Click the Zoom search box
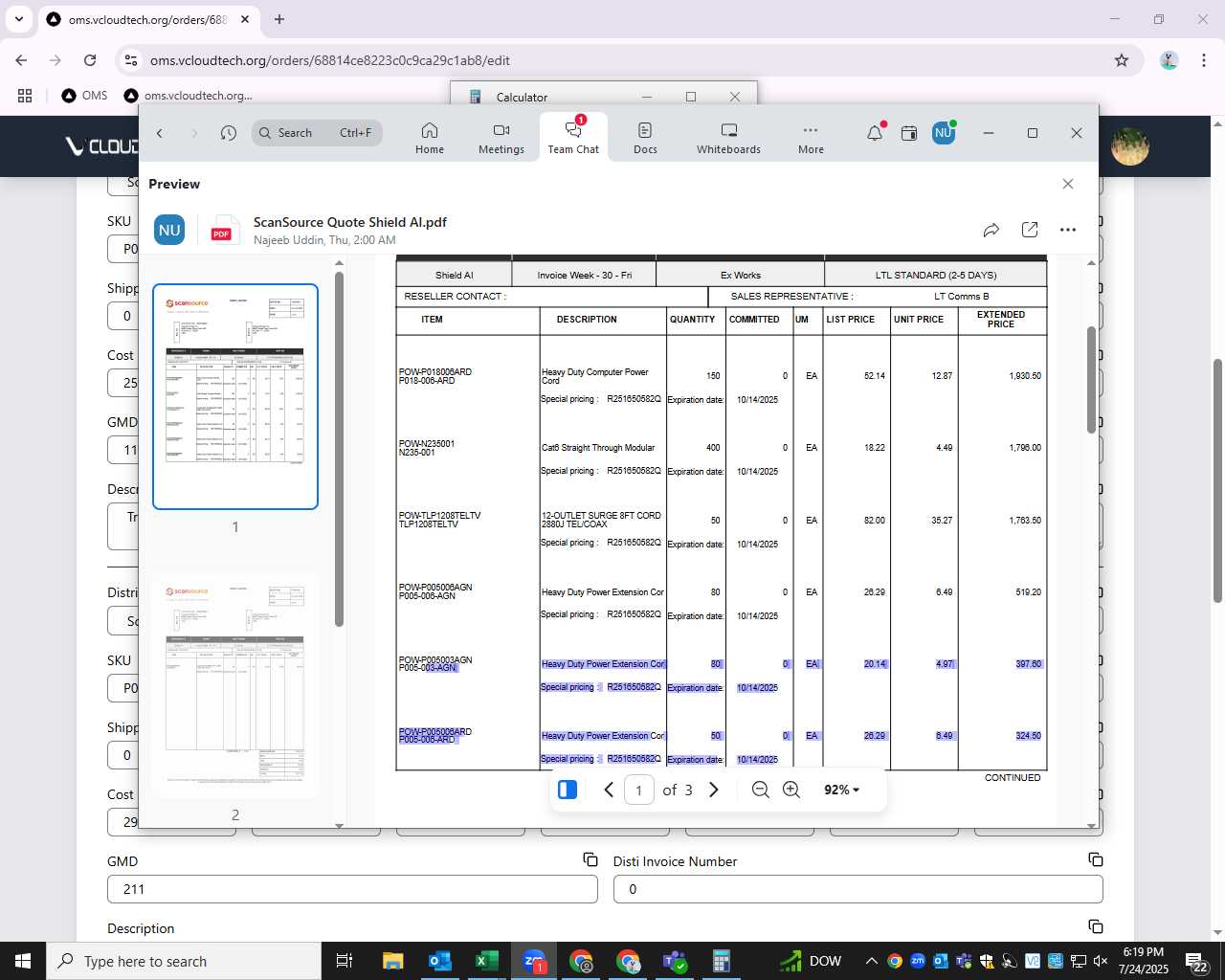This screenshot has height=980, width=1225. click(318, 133)
